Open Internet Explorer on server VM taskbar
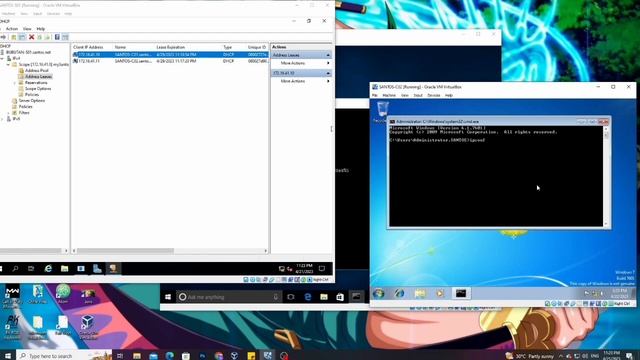The height and width of the screenshot is (360, 640). 48,268
